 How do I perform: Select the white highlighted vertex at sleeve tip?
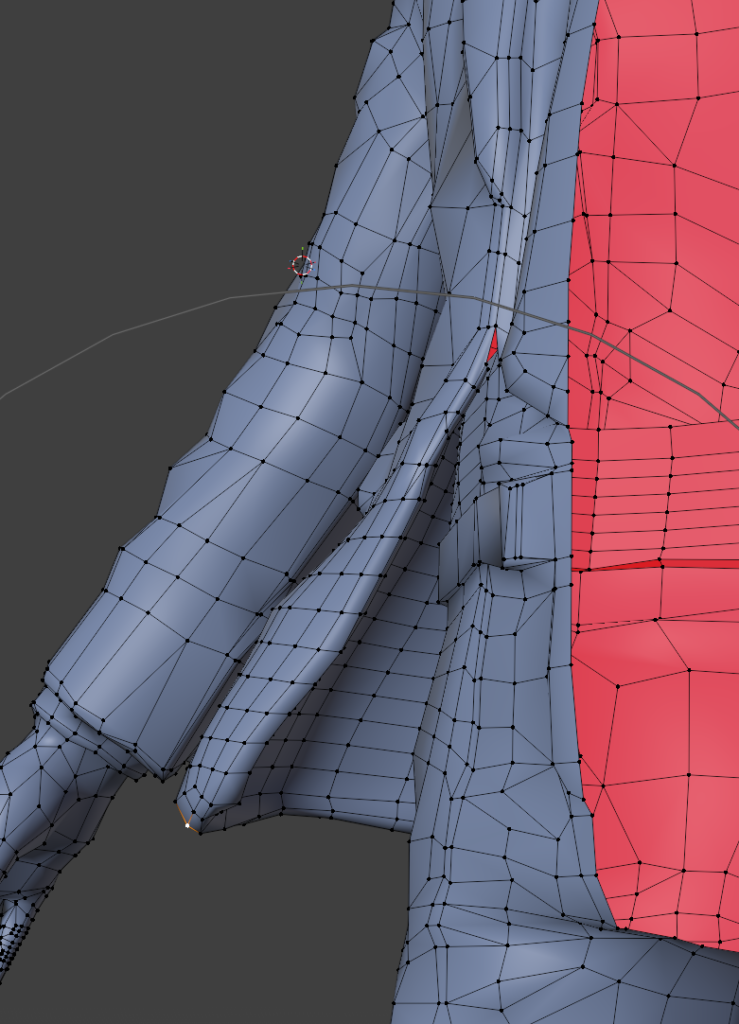(187, 826)
